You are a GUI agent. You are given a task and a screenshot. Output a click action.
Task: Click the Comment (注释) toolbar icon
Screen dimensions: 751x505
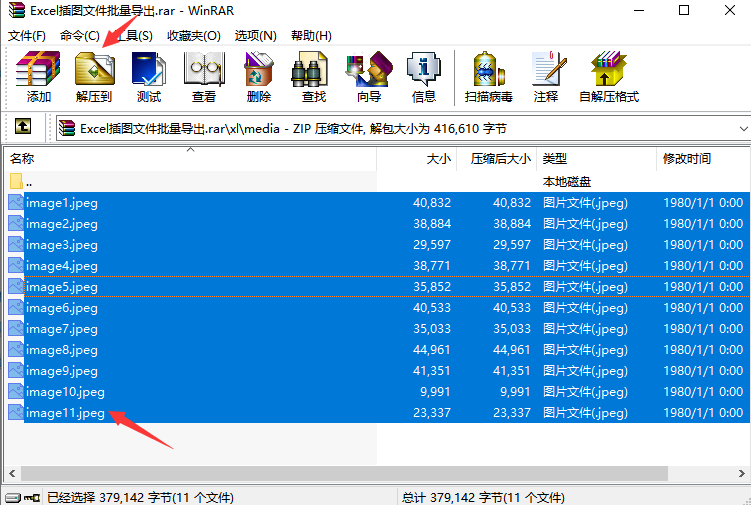tap(549, 69)
